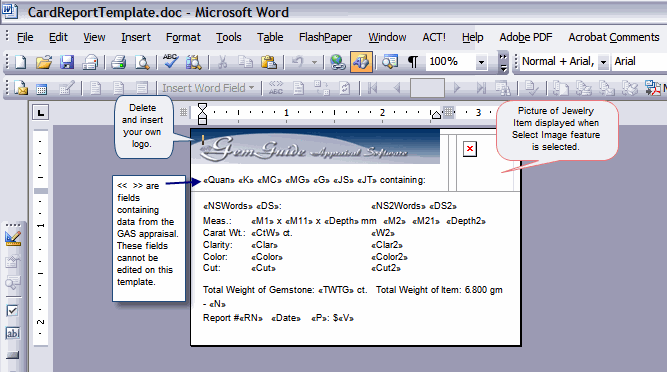The image size is (667, 372).
Task: Open the File menu
Action: [25, 37]
